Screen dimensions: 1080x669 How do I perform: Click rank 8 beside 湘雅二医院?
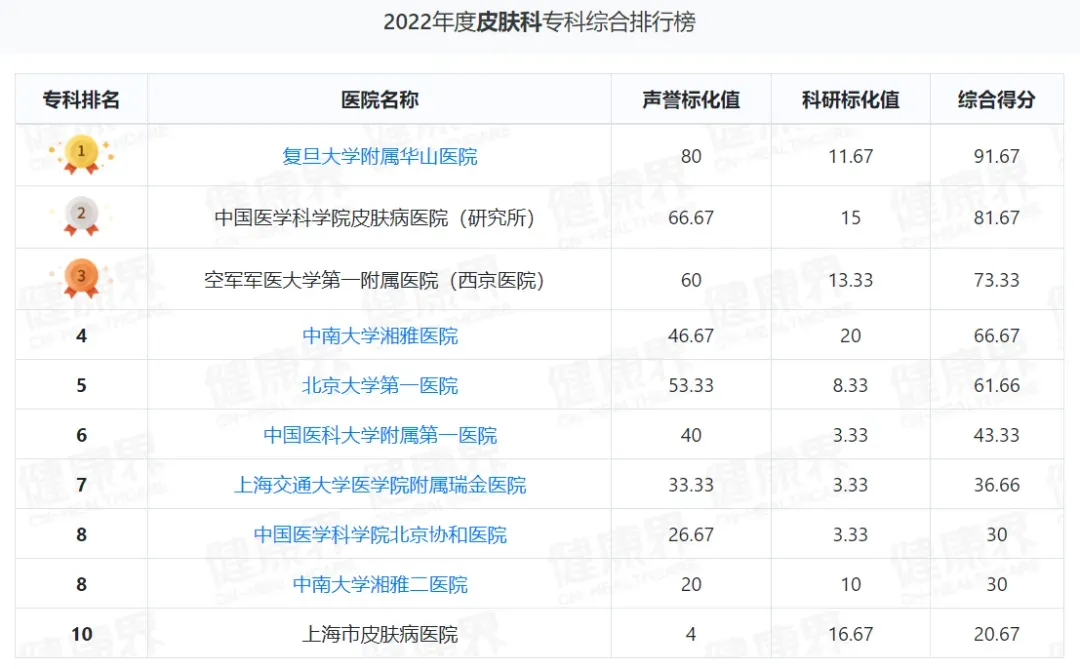click(x=81, y=584)
